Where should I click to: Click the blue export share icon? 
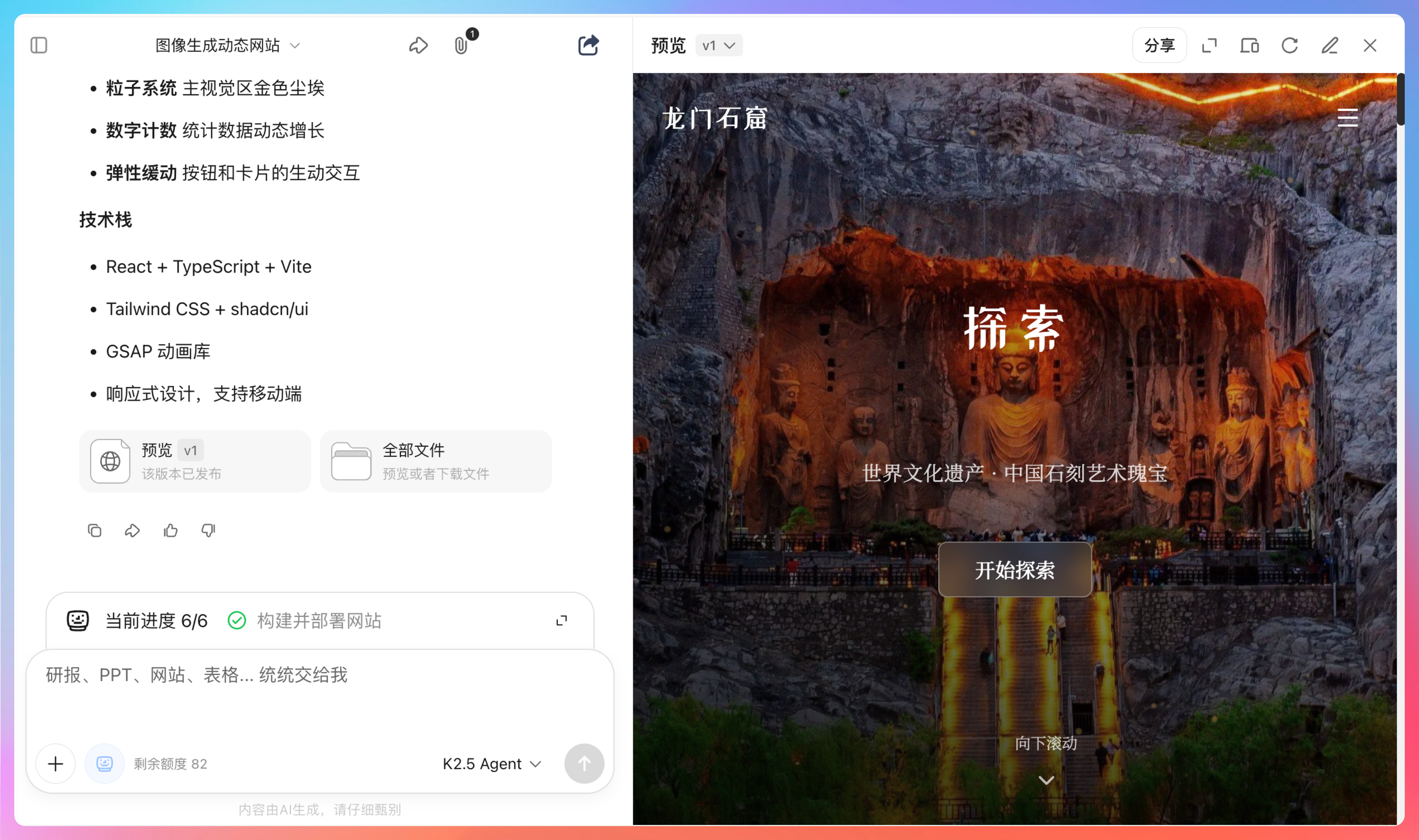[588, 45]
